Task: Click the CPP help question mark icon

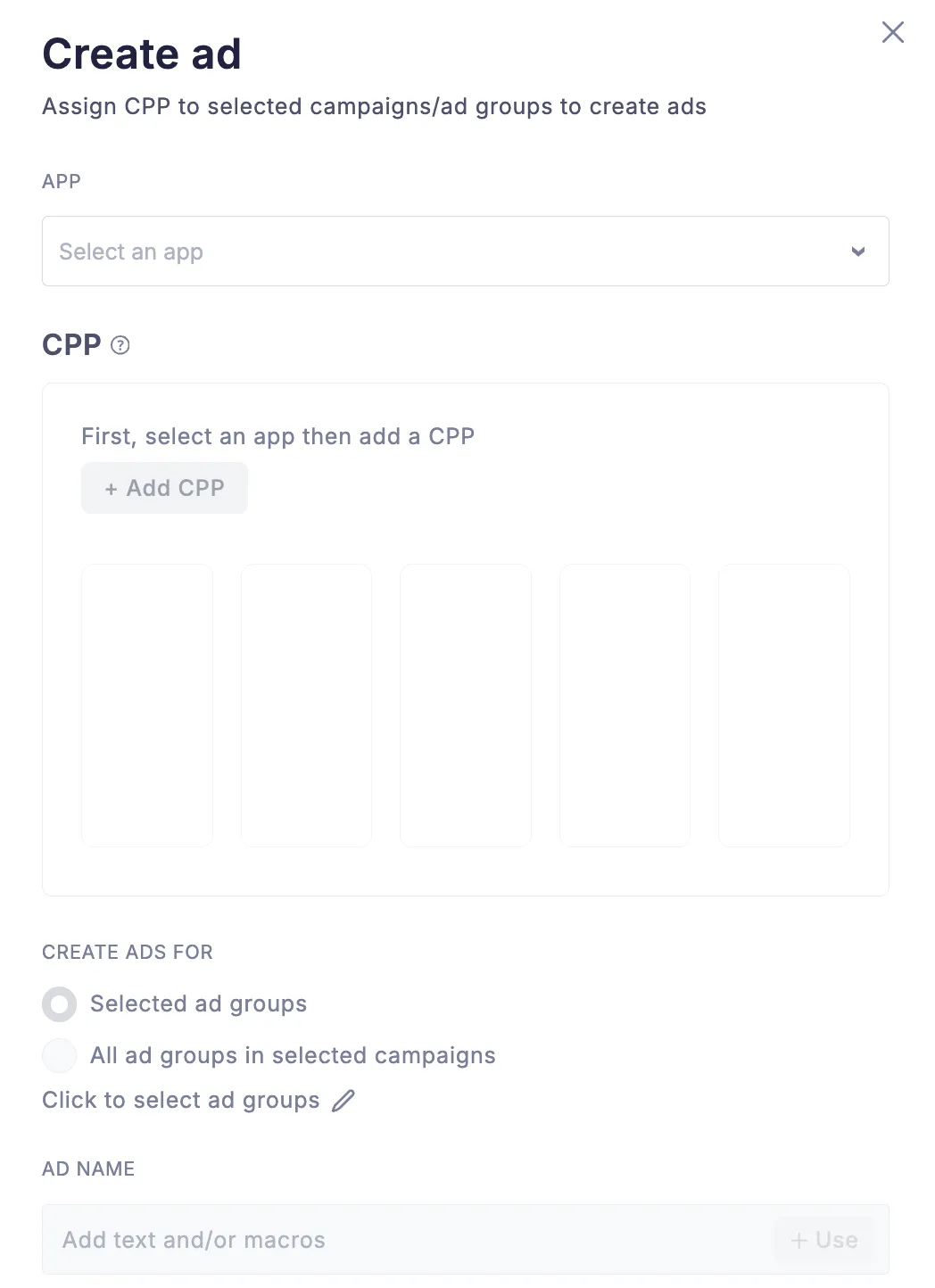Action: 120,344
